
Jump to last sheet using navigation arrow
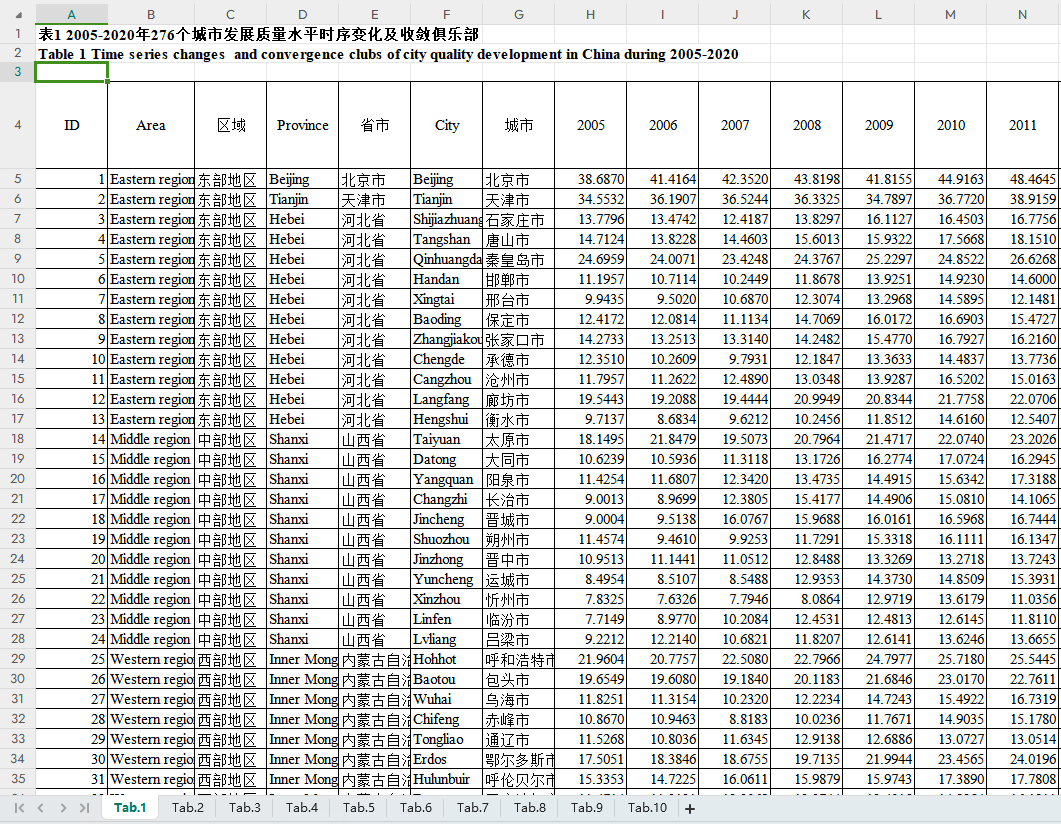coord(85,808)
